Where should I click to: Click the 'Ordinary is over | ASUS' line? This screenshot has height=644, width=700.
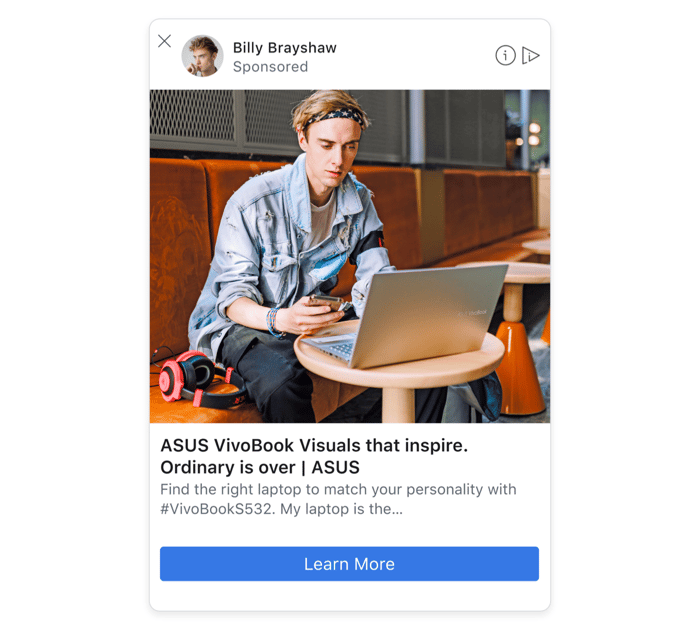click(x=260, y=467)
